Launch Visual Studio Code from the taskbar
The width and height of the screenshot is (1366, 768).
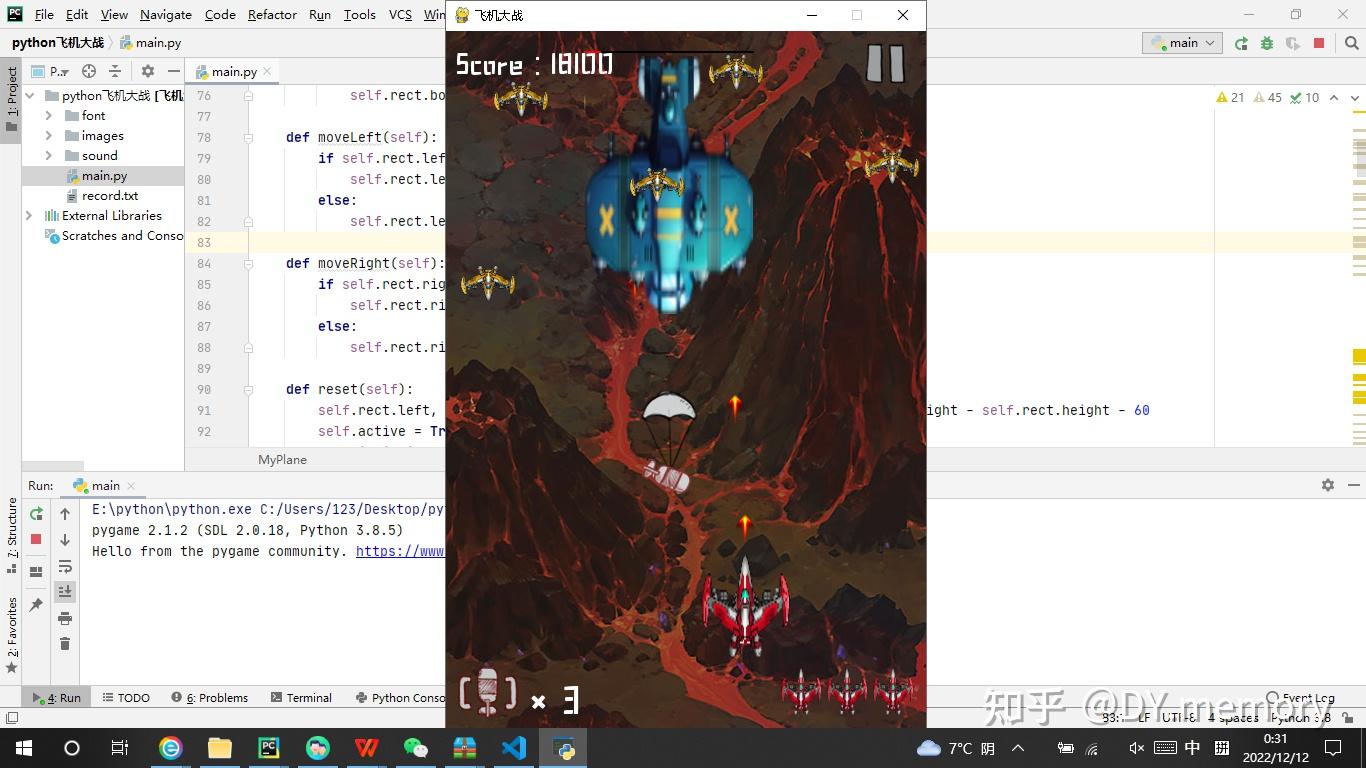[x=513, y=747]
